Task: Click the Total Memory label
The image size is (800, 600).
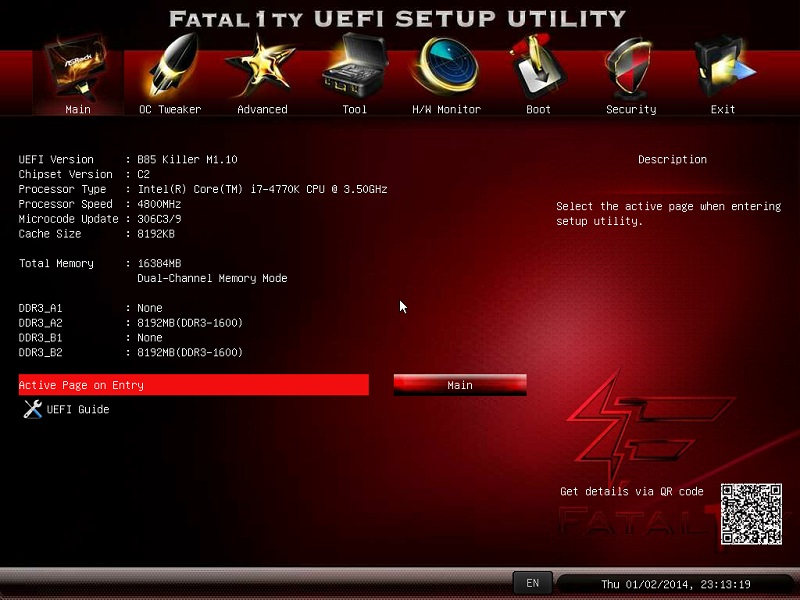Action: coord(56,263)
